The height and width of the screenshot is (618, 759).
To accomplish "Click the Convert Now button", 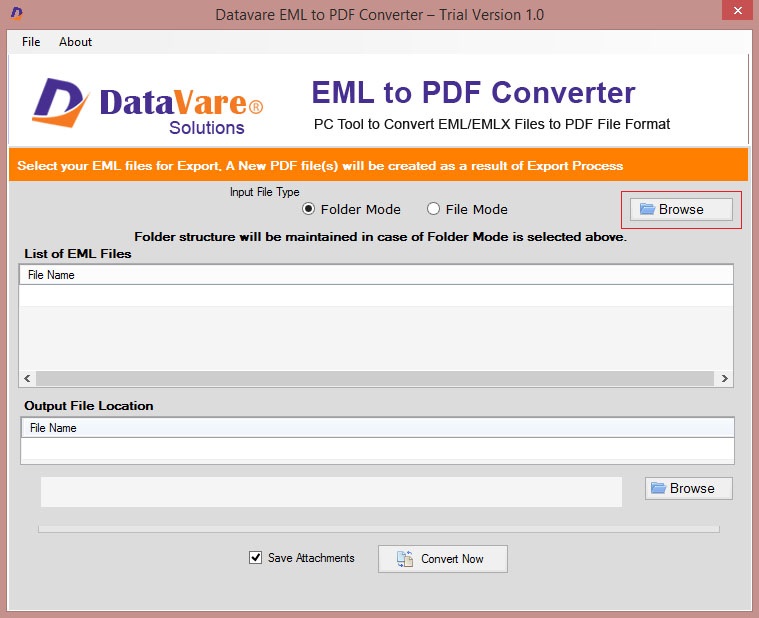I will [443, 559].
